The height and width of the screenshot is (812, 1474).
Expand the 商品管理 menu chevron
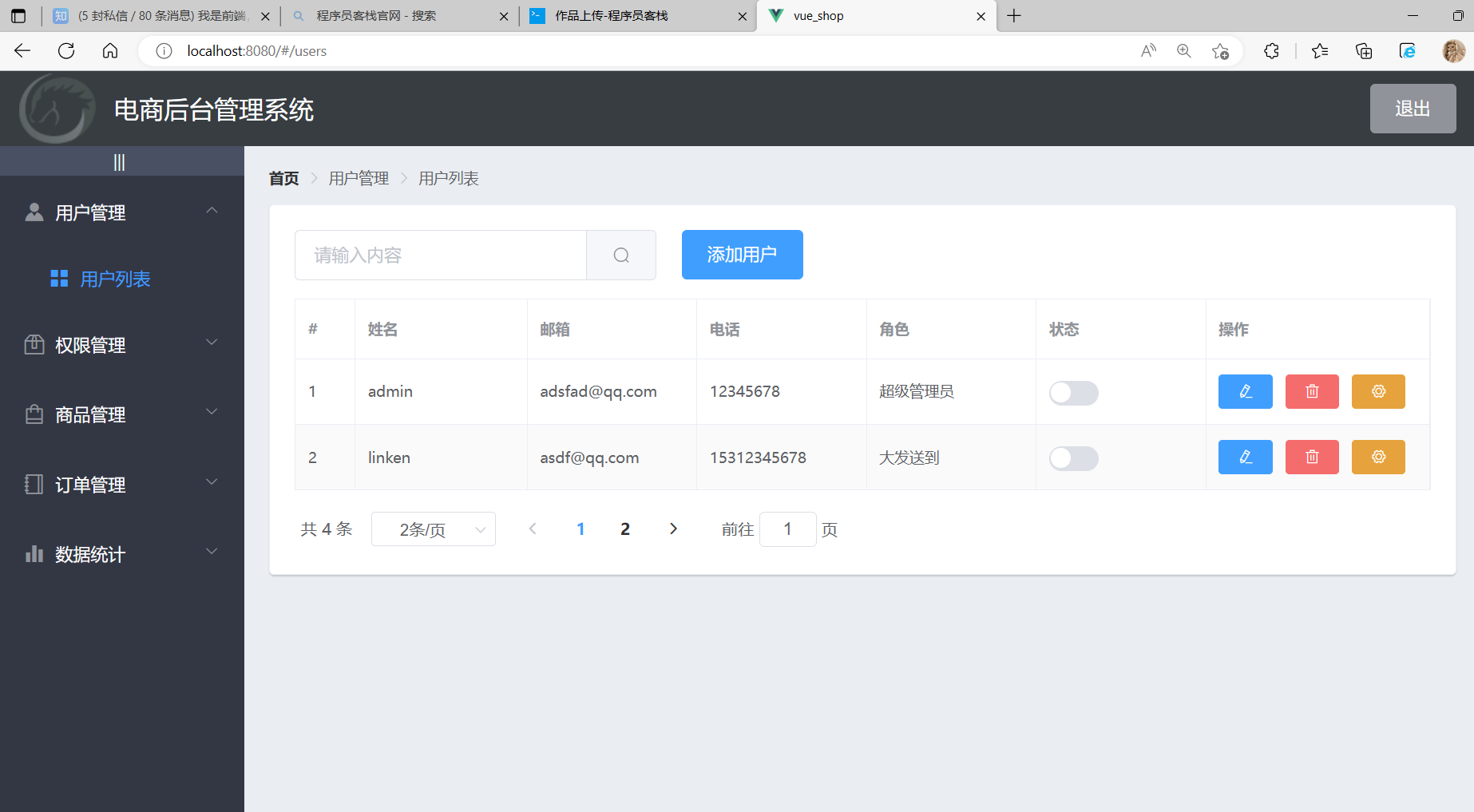(x=212, y=412)
